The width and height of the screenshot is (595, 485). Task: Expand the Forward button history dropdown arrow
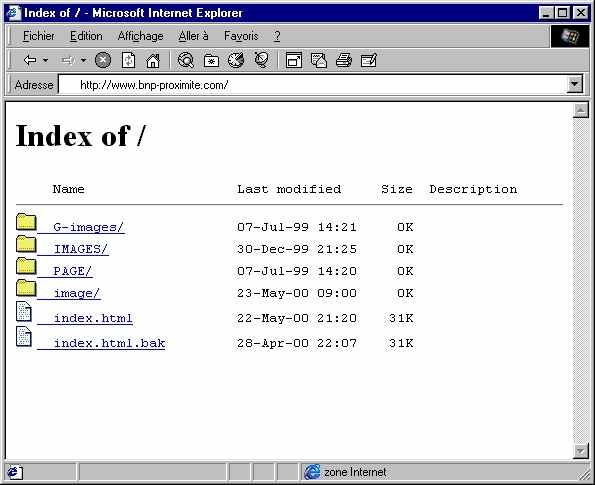[83, 60]
